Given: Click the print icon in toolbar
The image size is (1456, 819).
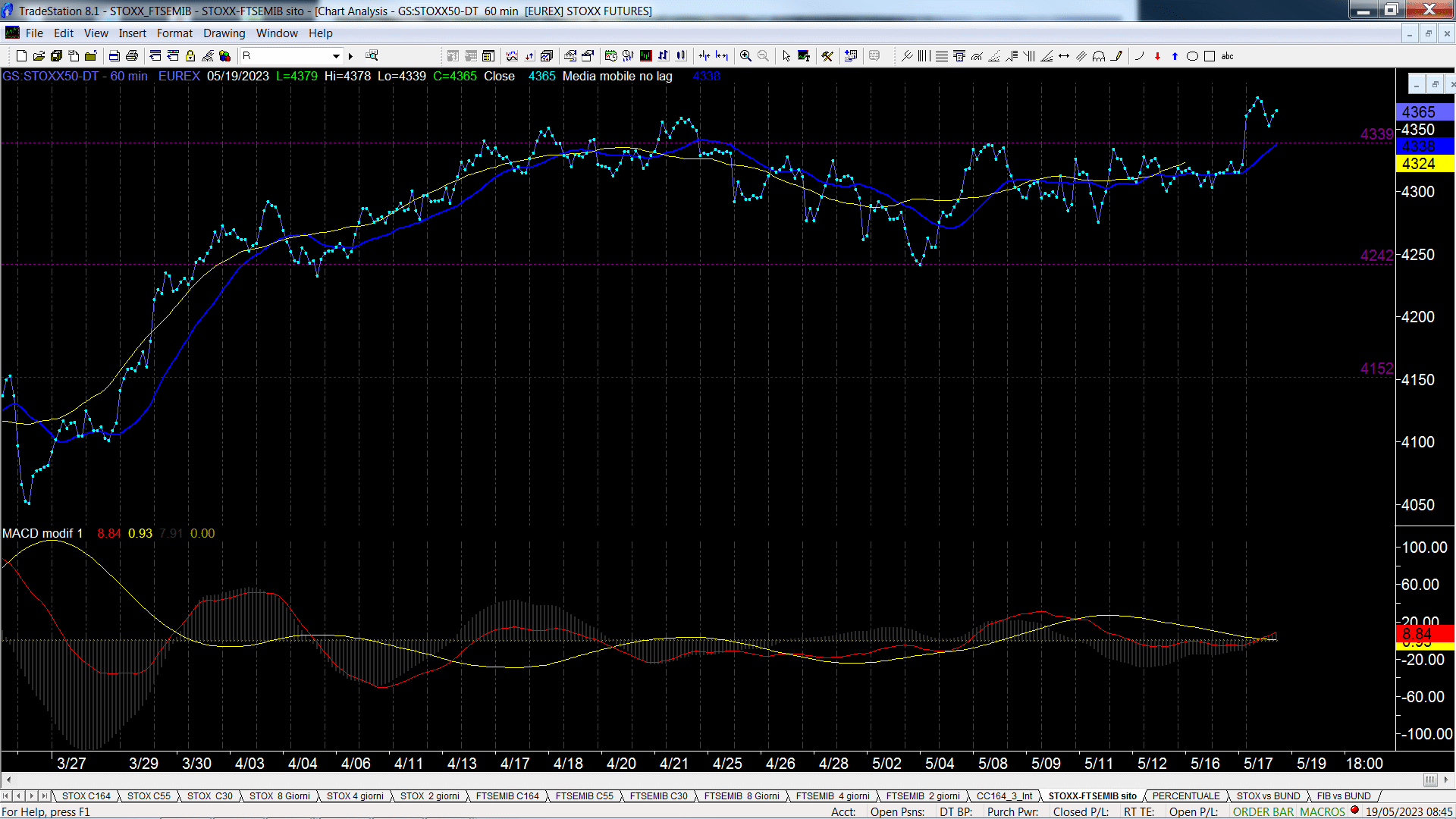Looking at the screenshot, I should pos(132,56).
